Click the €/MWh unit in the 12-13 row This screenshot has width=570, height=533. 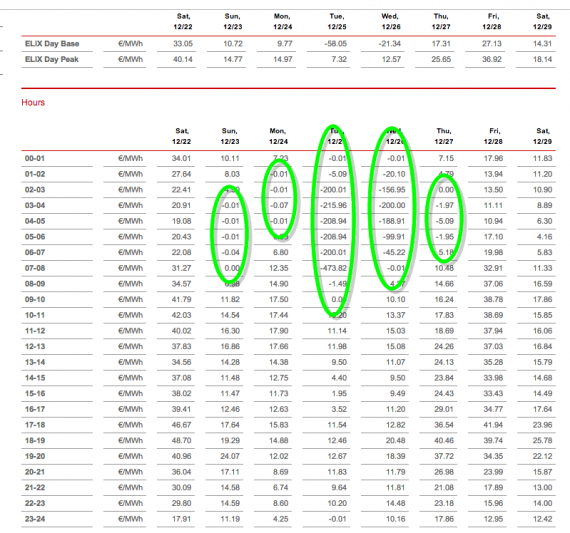click(131, 346)
